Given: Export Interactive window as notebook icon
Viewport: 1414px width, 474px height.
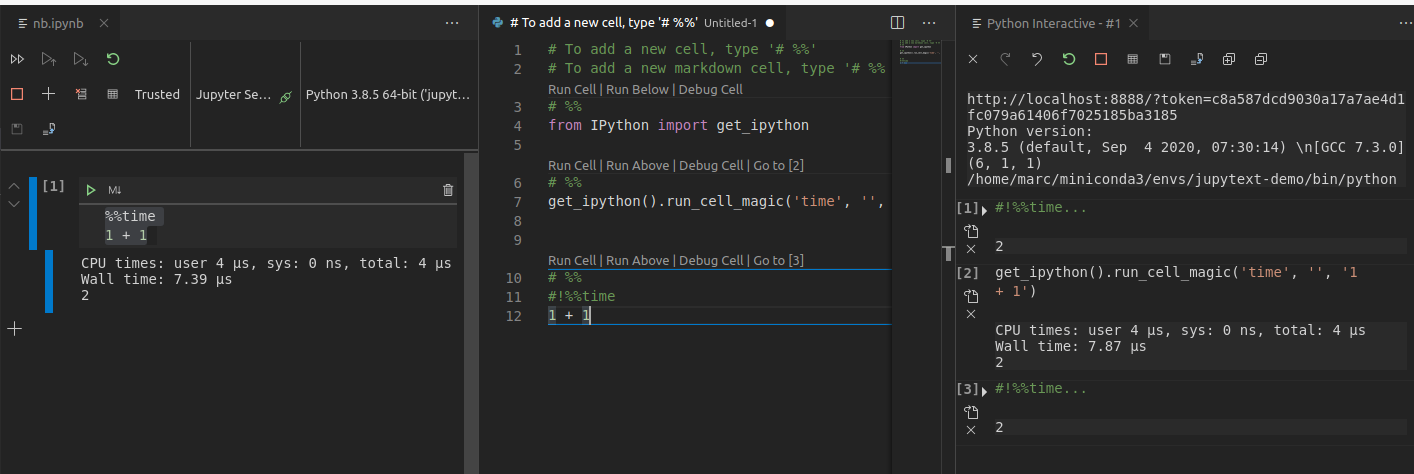Looking at the screenshot, I should 1197,60.
